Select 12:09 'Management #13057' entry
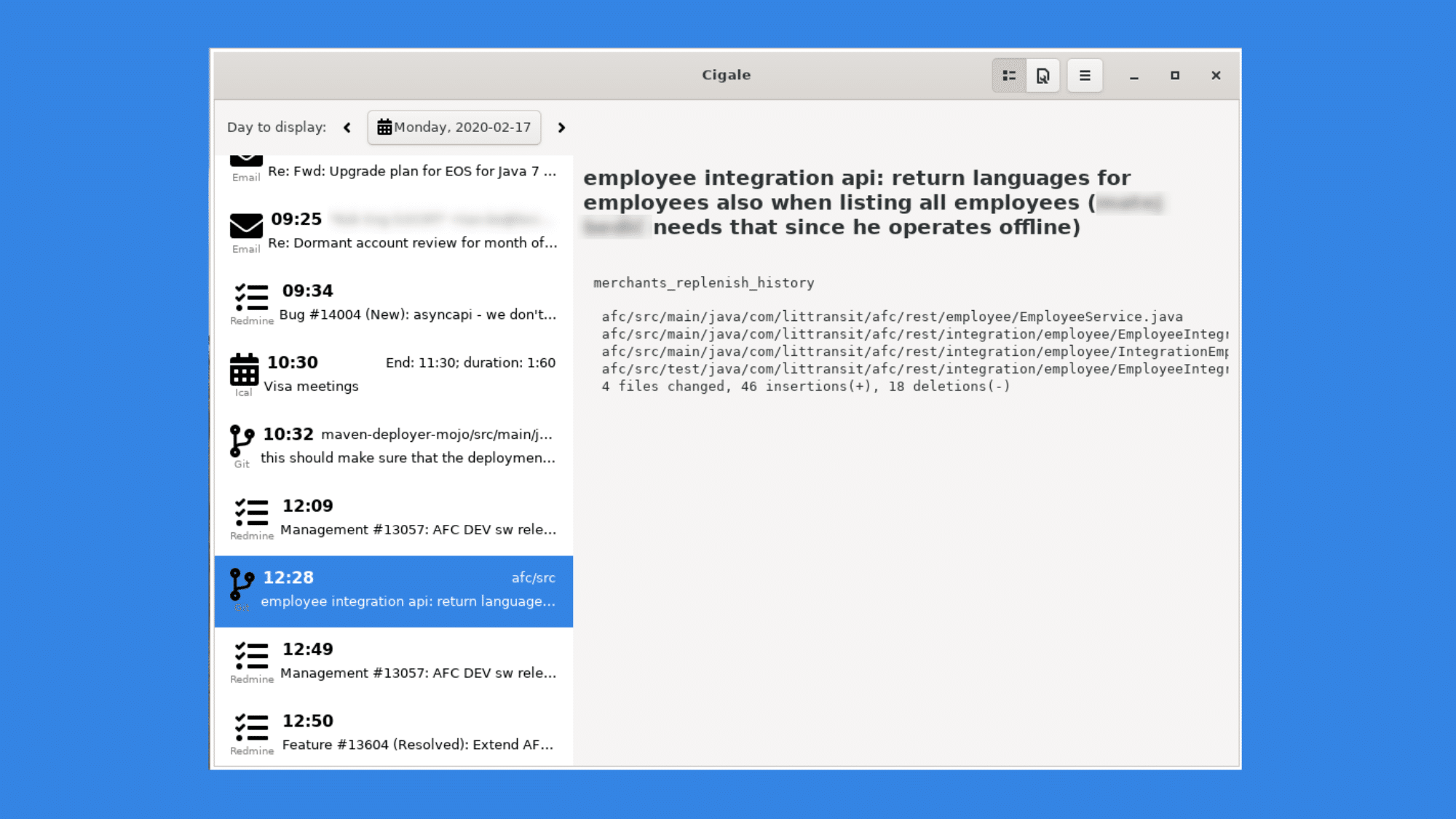The width and height of the screenshot is (1456, 819). coord(394,519)
